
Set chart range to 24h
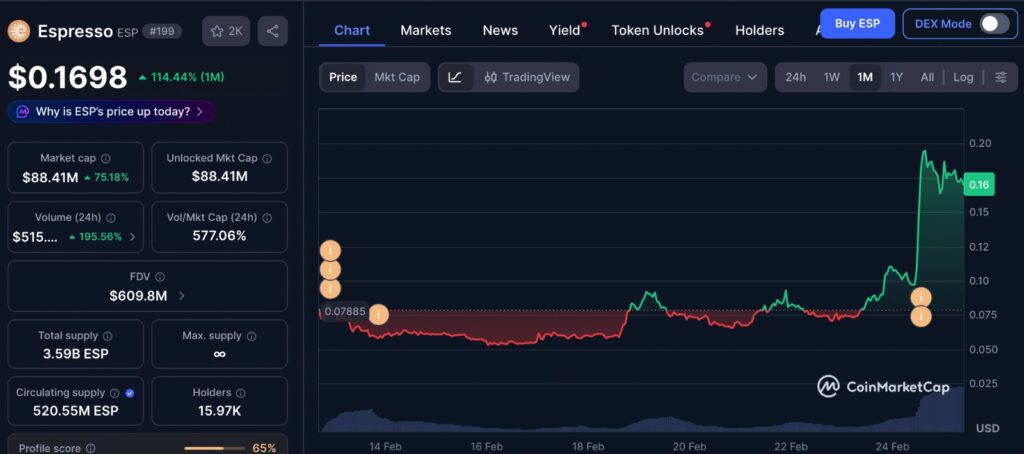[x=795, y=77]
